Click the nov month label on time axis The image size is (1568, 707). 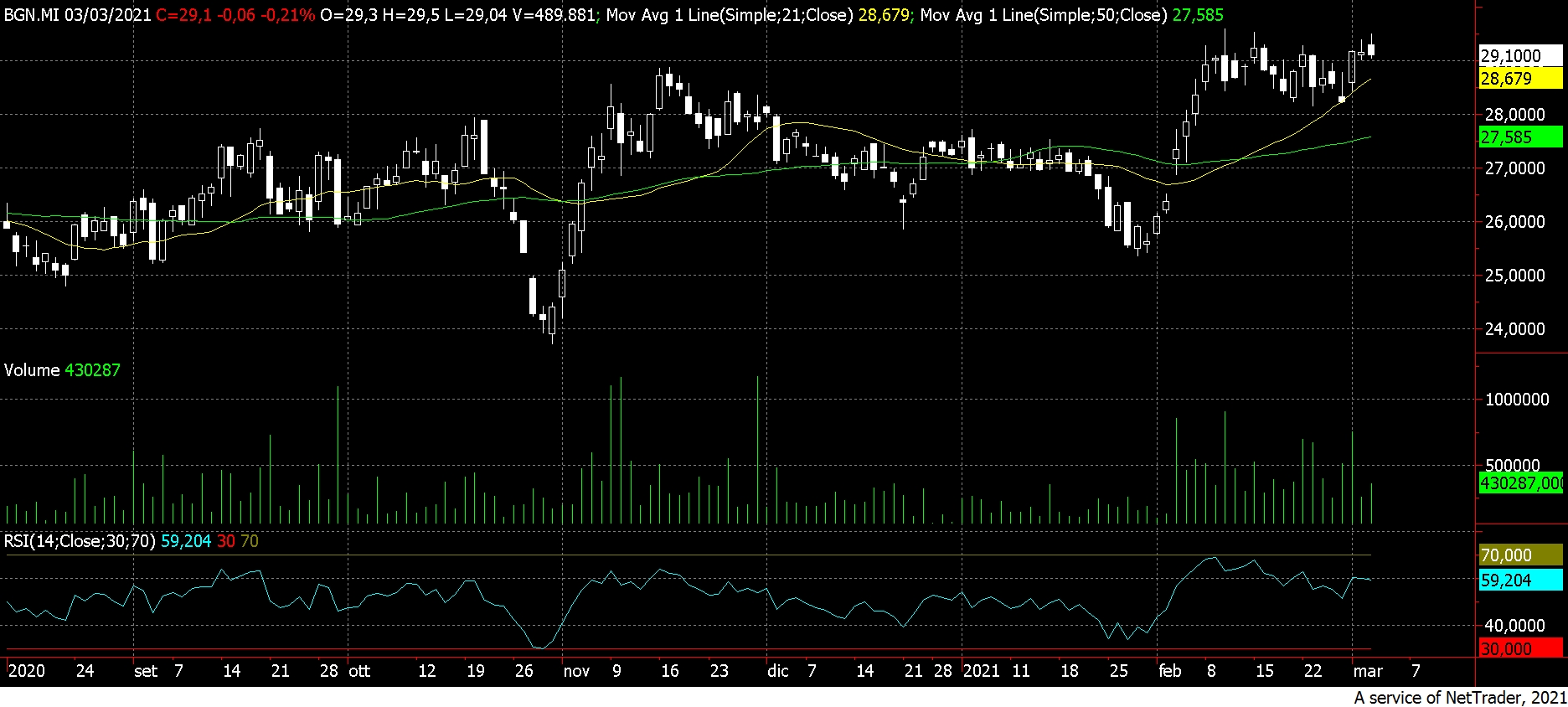pyautogui.click(x=576, y=671)
